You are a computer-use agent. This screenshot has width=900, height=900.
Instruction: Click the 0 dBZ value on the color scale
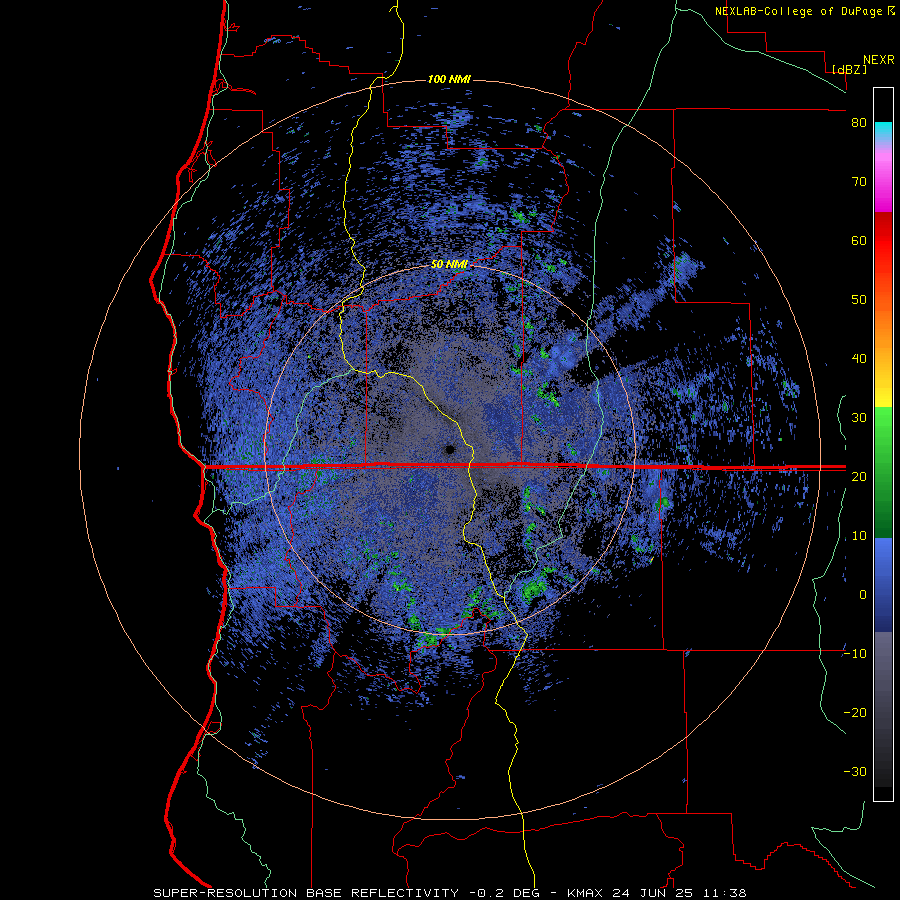pyautogui.click(x=863, y=595)
